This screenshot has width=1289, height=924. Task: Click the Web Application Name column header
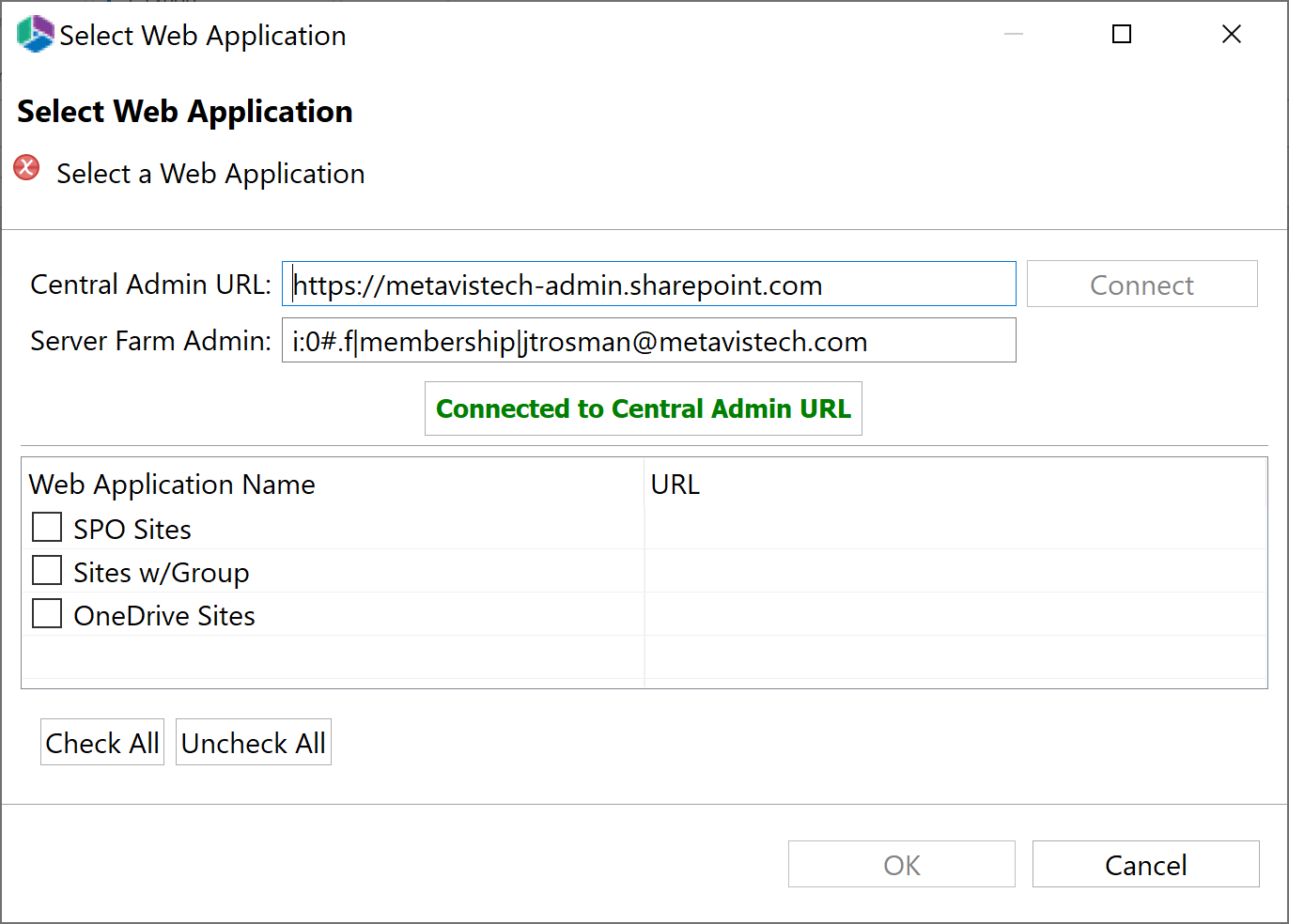pos(172,484)
